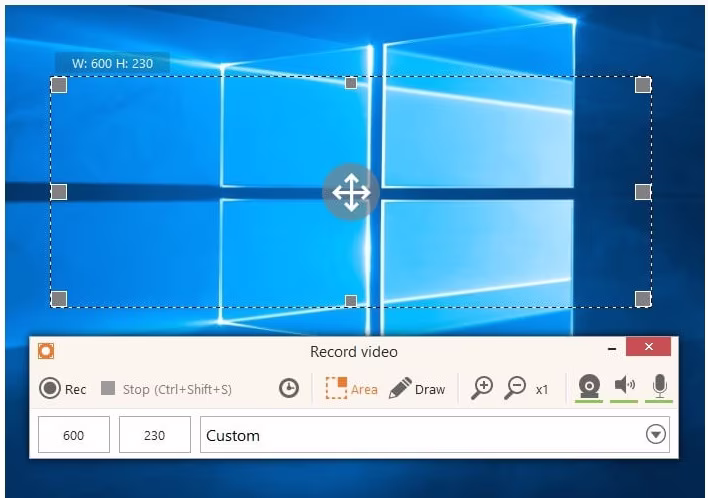Click the x1 zoom level label

(542, 389)
